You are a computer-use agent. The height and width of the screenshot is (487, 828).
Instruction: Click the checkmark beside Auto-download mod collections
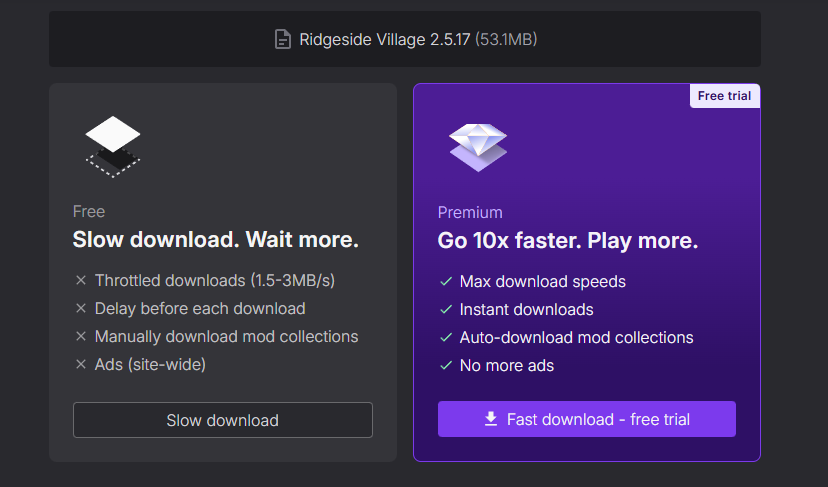(x=446, y=338)
